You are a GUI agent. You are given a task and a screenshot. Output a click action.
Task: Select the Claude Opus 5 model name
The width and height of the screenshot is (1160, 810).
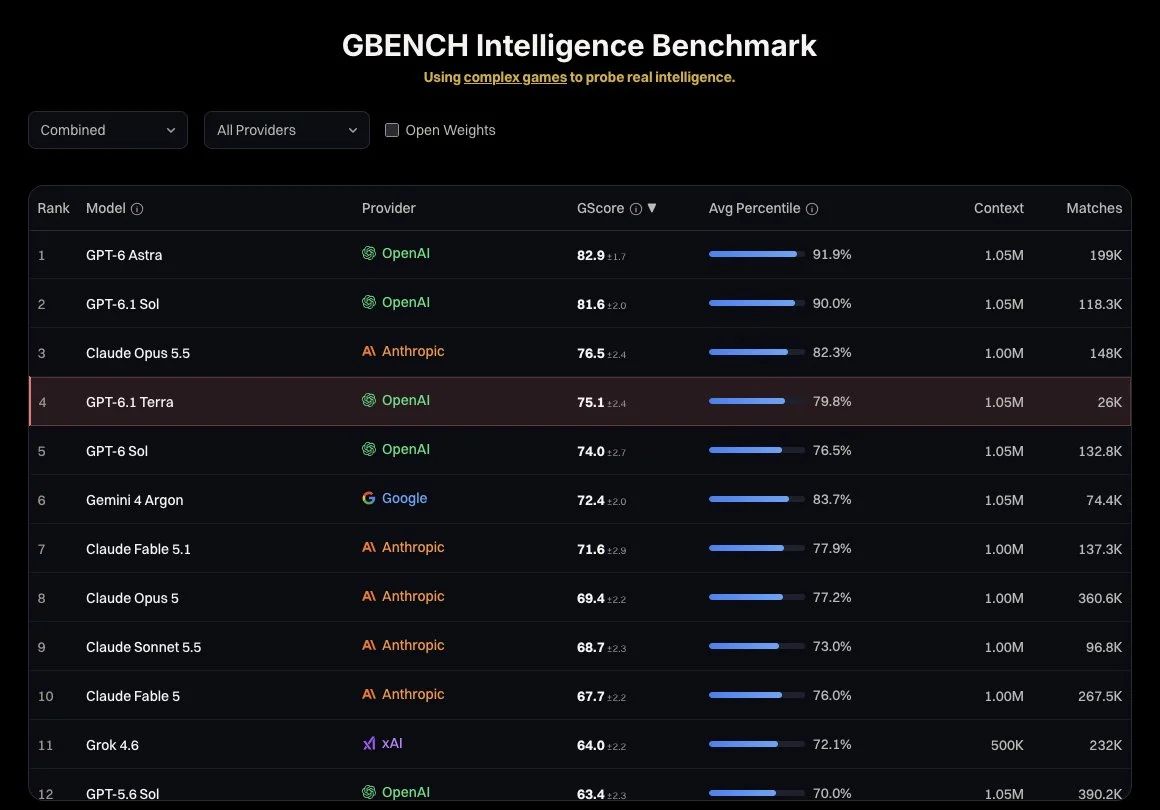(132, 598)
